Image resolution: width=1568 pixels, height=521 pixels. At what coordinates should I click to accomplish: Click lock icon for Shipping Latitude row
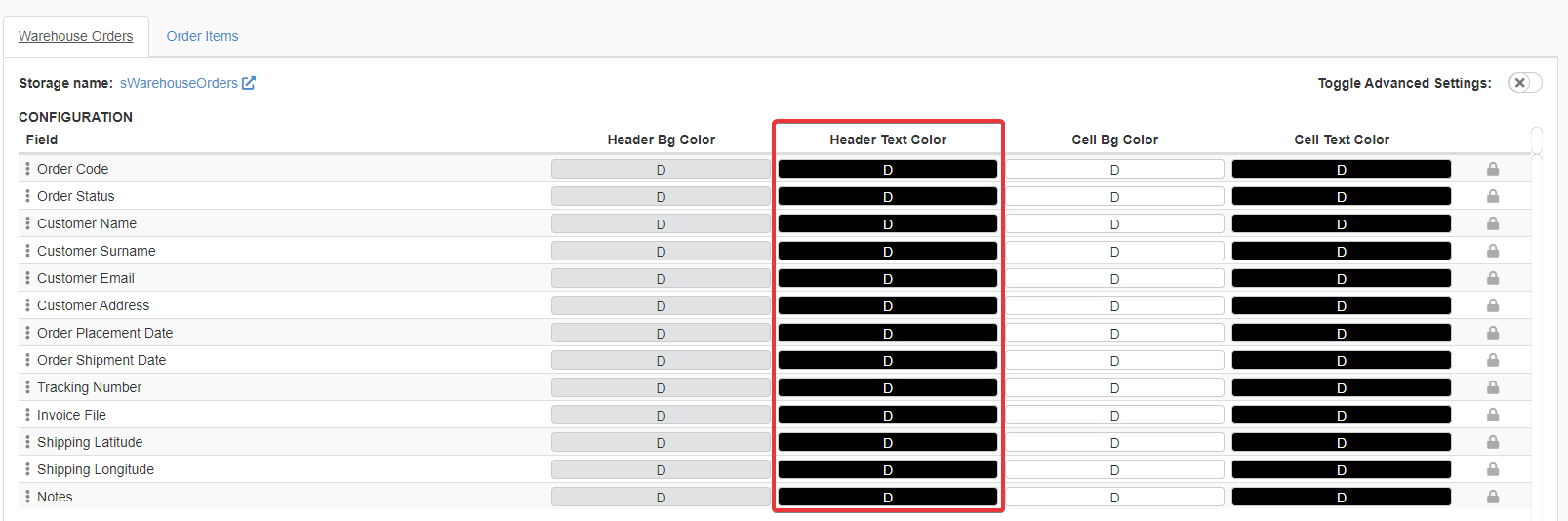(x=1492, y=442)
